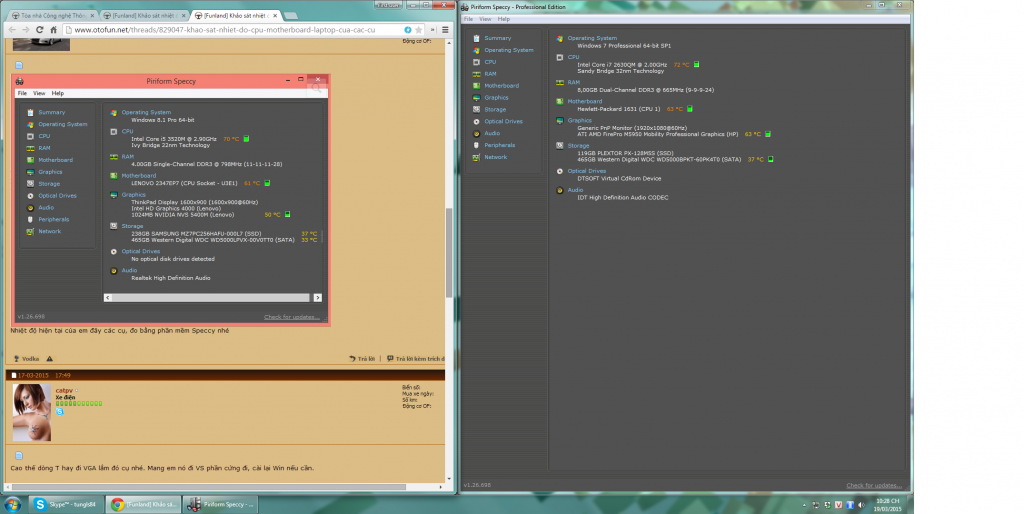The width and height of the screenshot is (1024, 514).
Task: Click red V icon in system tray
Action: [839, 505]
